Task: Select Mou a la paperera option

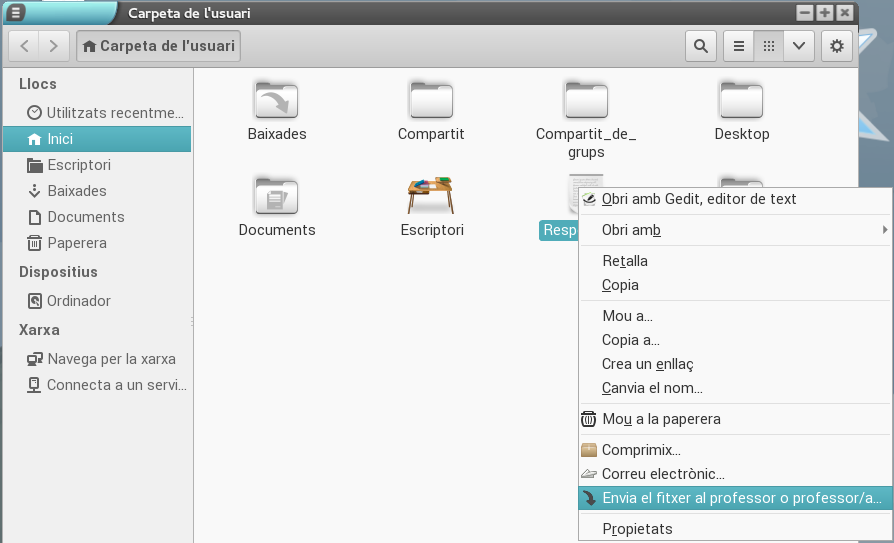Action: (x=660, y=419)
